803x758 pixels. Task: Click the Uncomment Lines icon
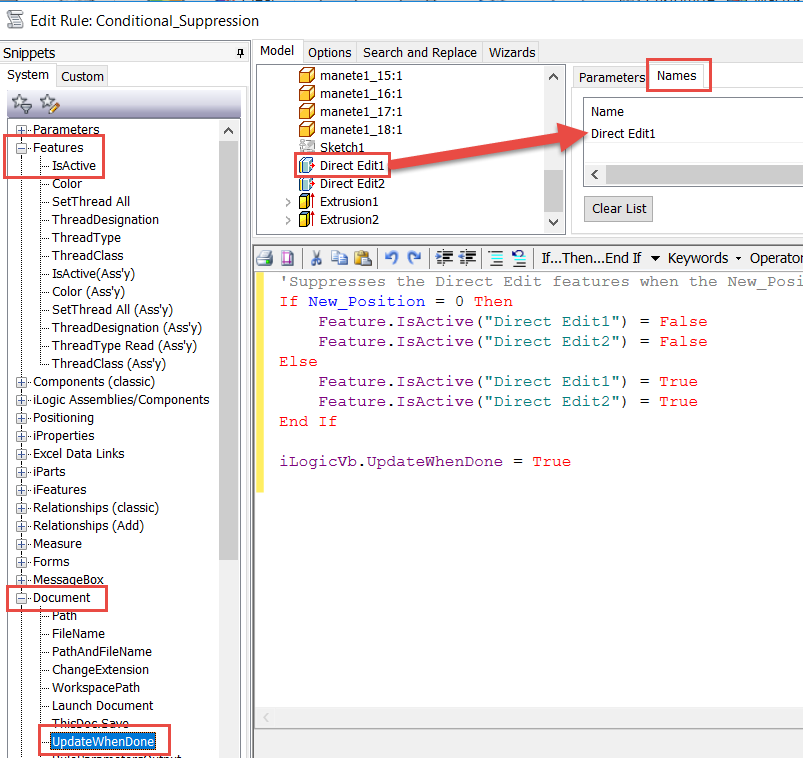[519, 258]
